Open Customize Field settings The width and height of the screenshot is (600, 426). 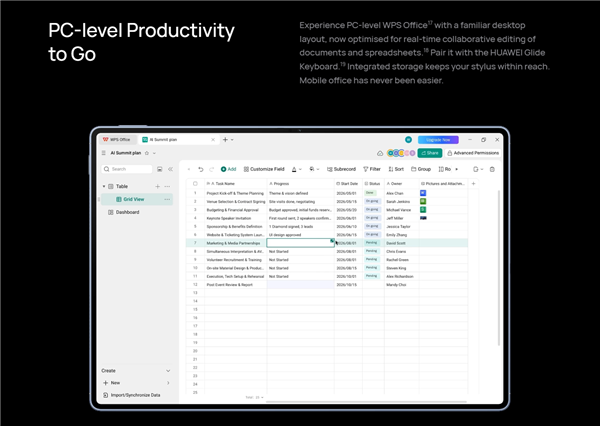pos(264,169)
